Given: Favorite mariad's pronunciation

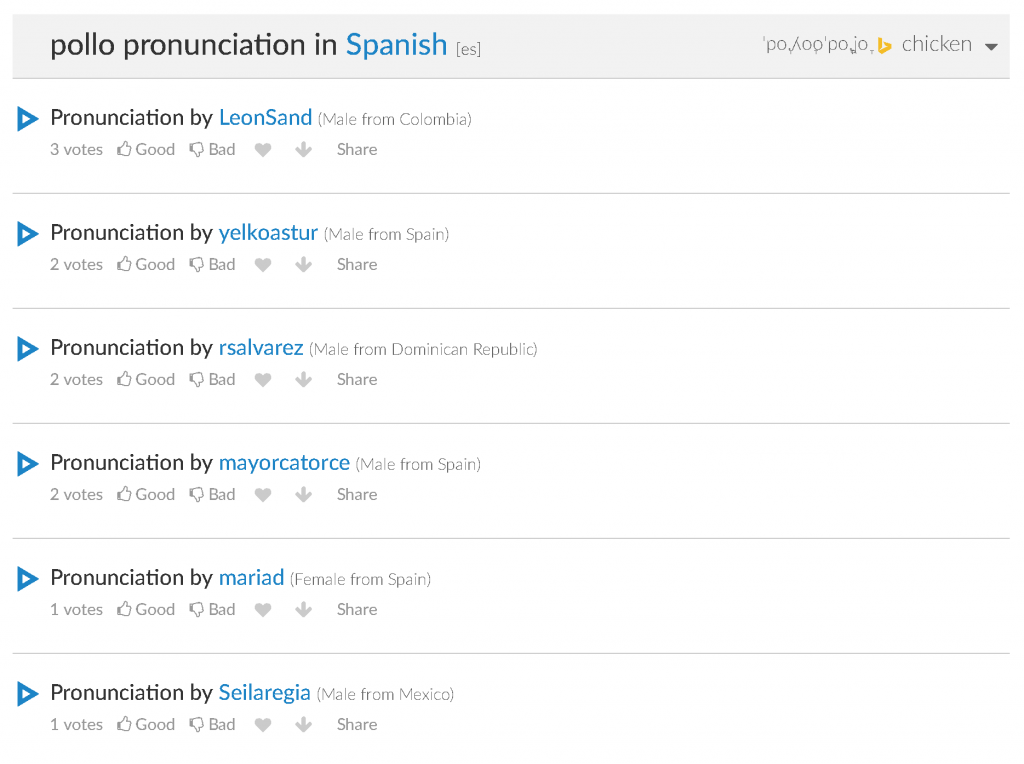Looking at the screenshot, I should tap(263, 610).
